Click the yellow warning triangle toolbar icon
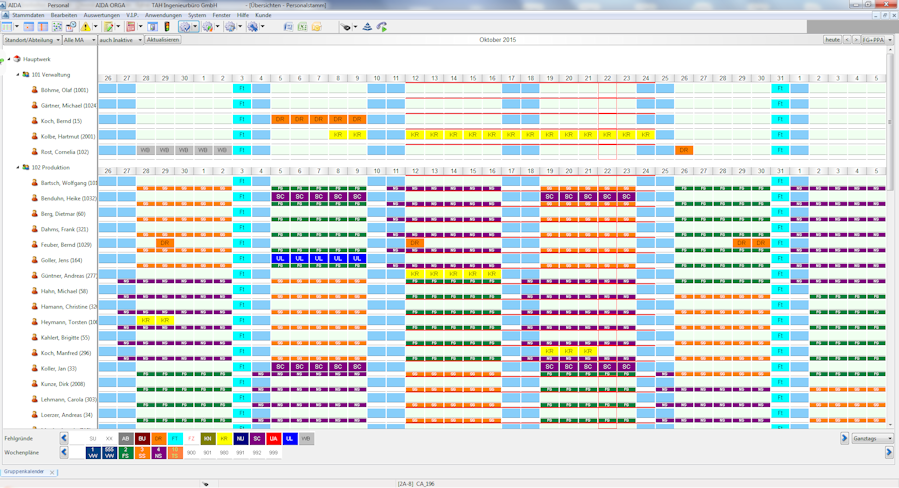This screenshot has width=899, height=488. pyautogui.click(x=85, y=27)
